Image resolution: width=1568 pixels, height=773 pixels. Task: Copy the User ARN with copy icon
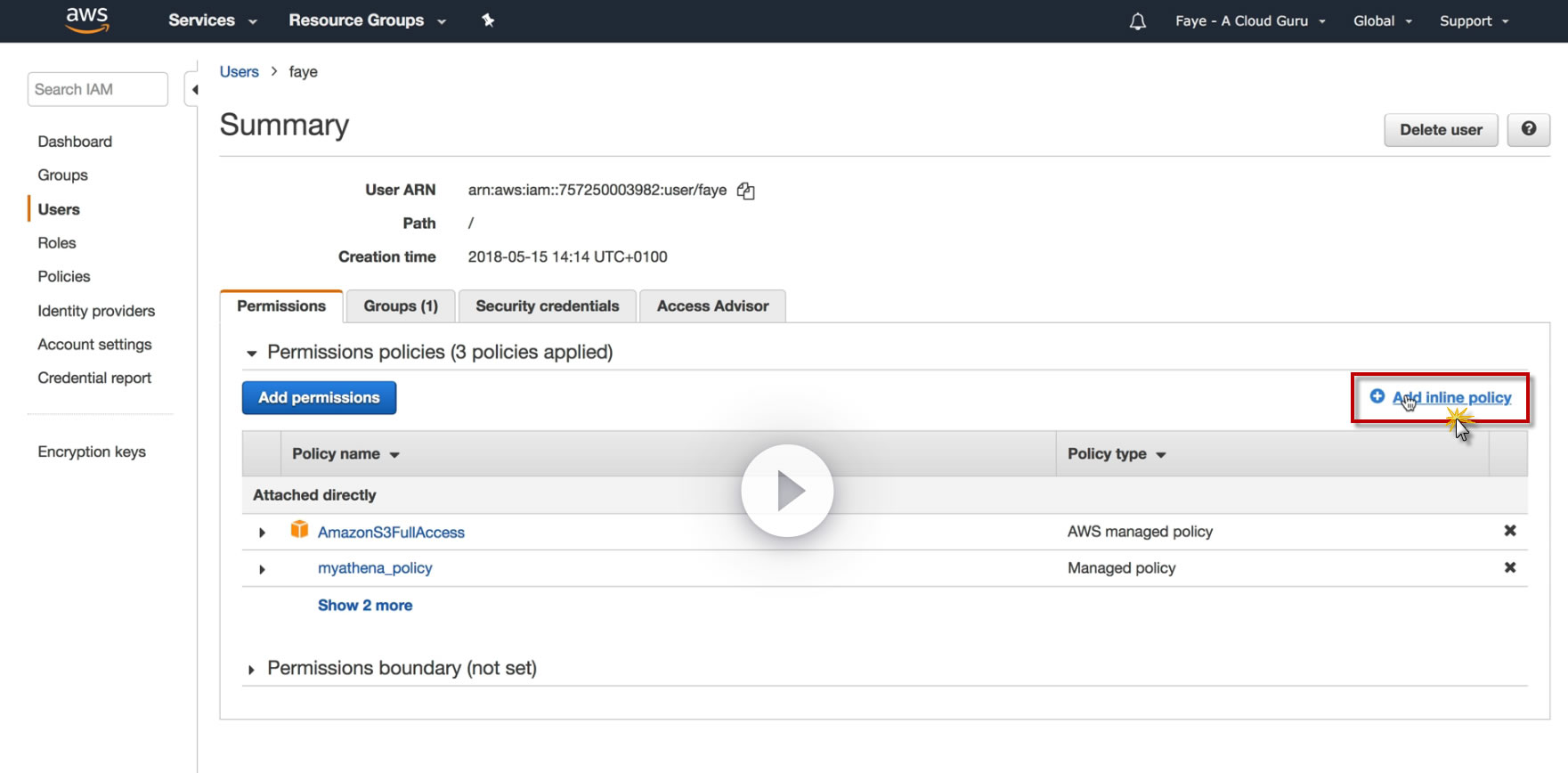tap(746, 191)
